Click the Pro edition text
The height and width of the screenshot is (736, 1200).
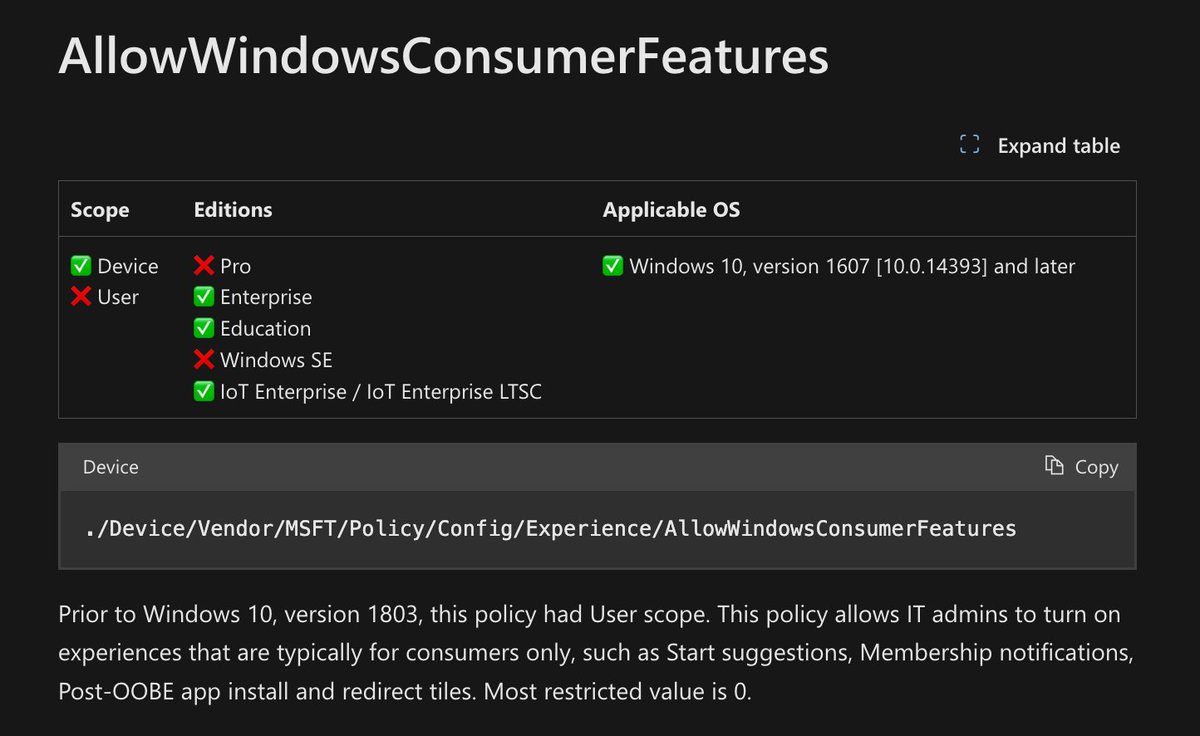pos(236,266)
